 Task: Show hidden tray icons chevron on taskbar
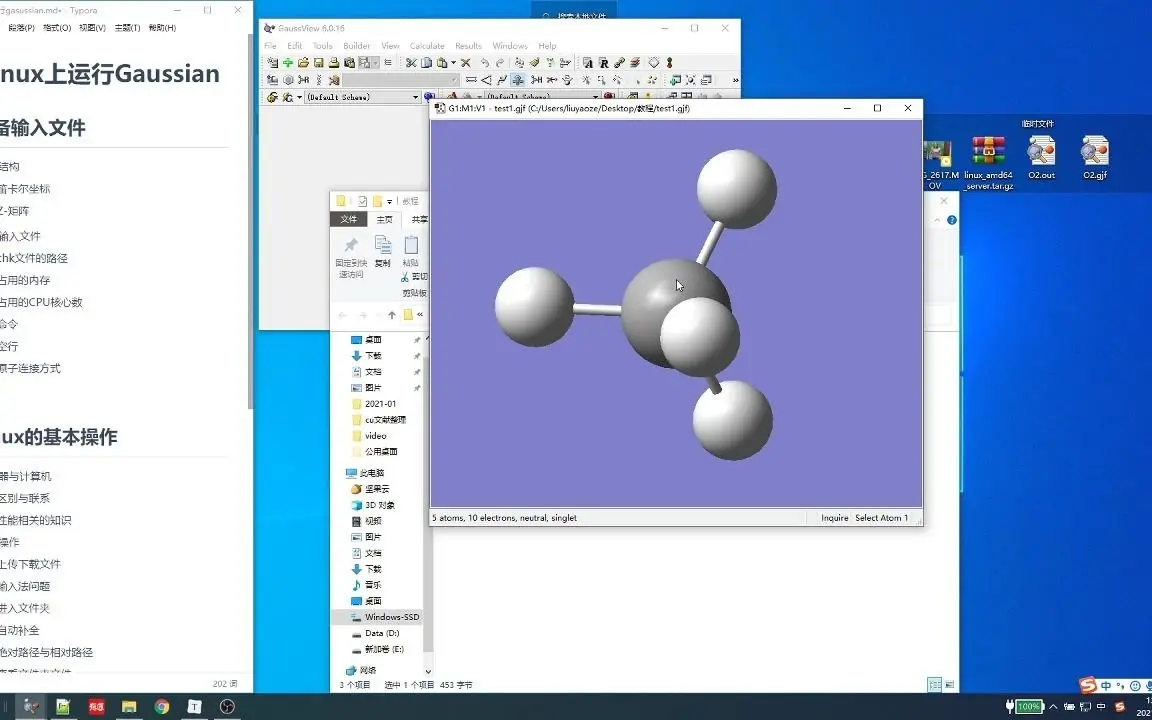[1054, 707]
